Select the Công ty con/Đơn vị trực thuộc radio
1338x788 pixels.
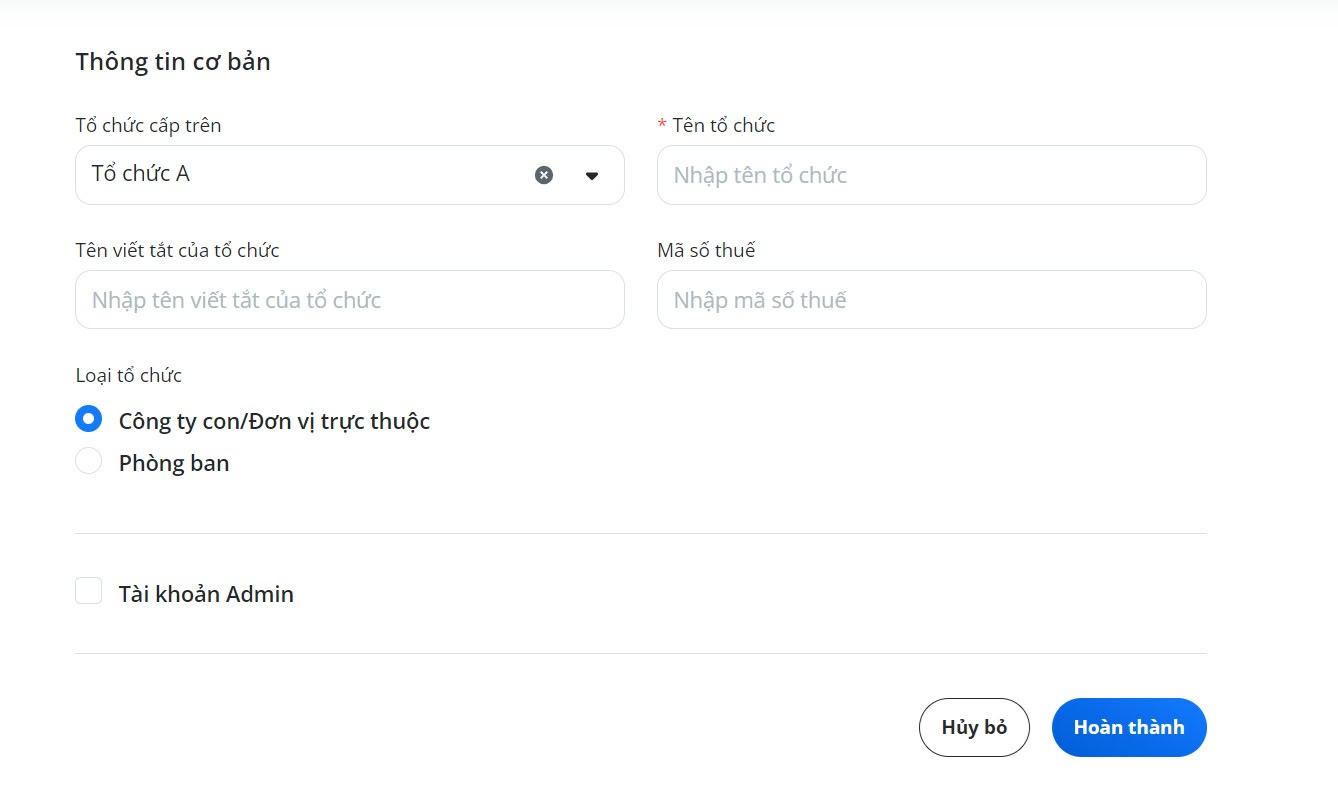click(x=89, y=419)
